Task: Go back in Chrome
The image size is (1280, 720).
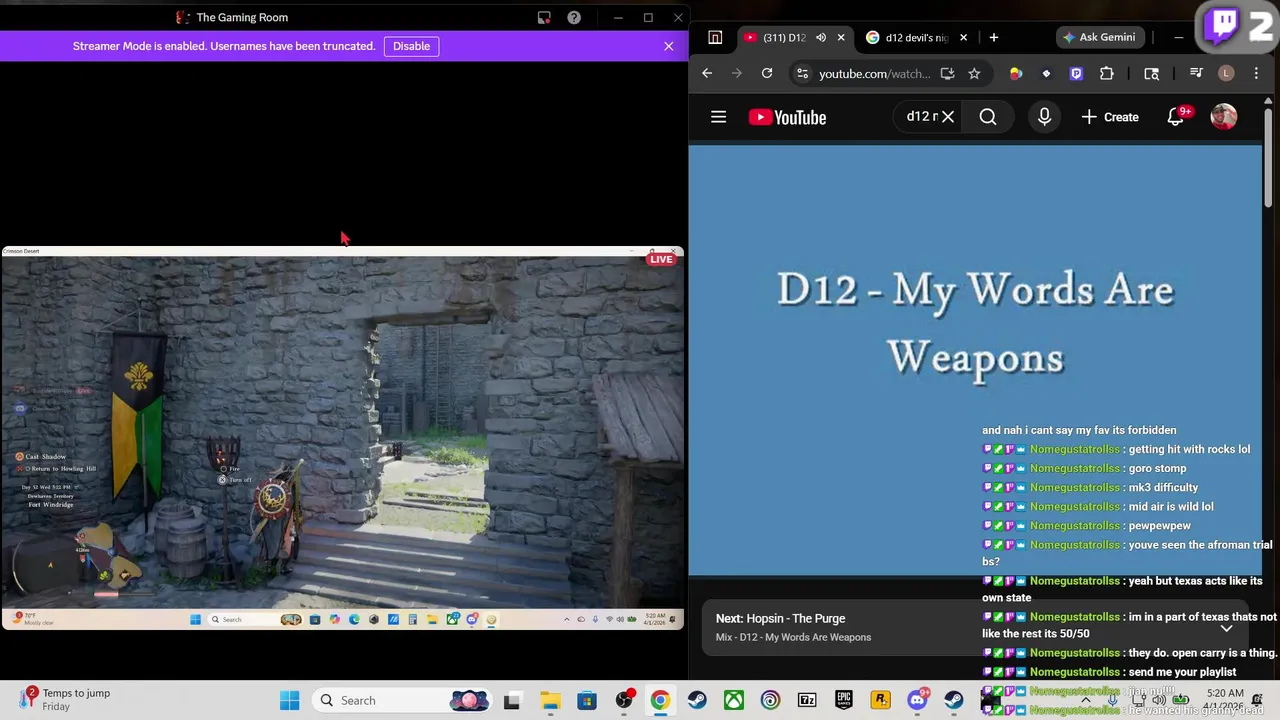Action: pyautogui.click(x=707, y=73)
